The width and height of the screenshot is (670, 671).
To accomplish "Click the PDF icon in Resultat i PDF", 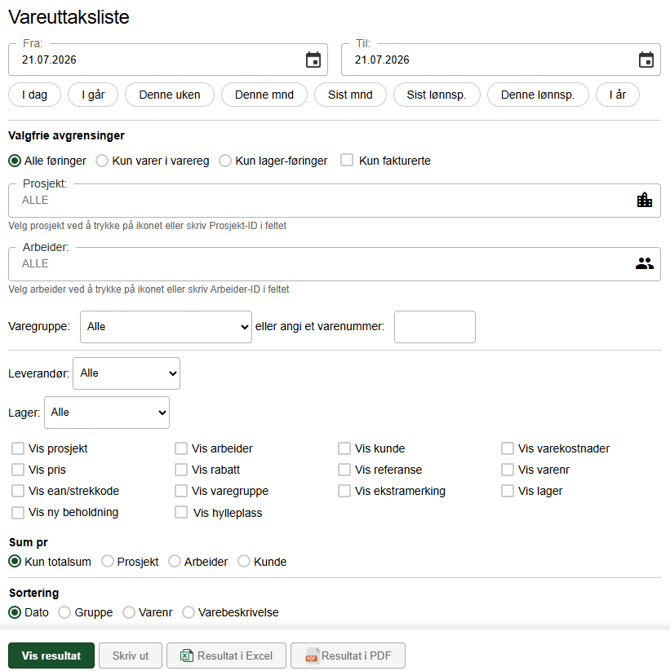I will point(311,656).
